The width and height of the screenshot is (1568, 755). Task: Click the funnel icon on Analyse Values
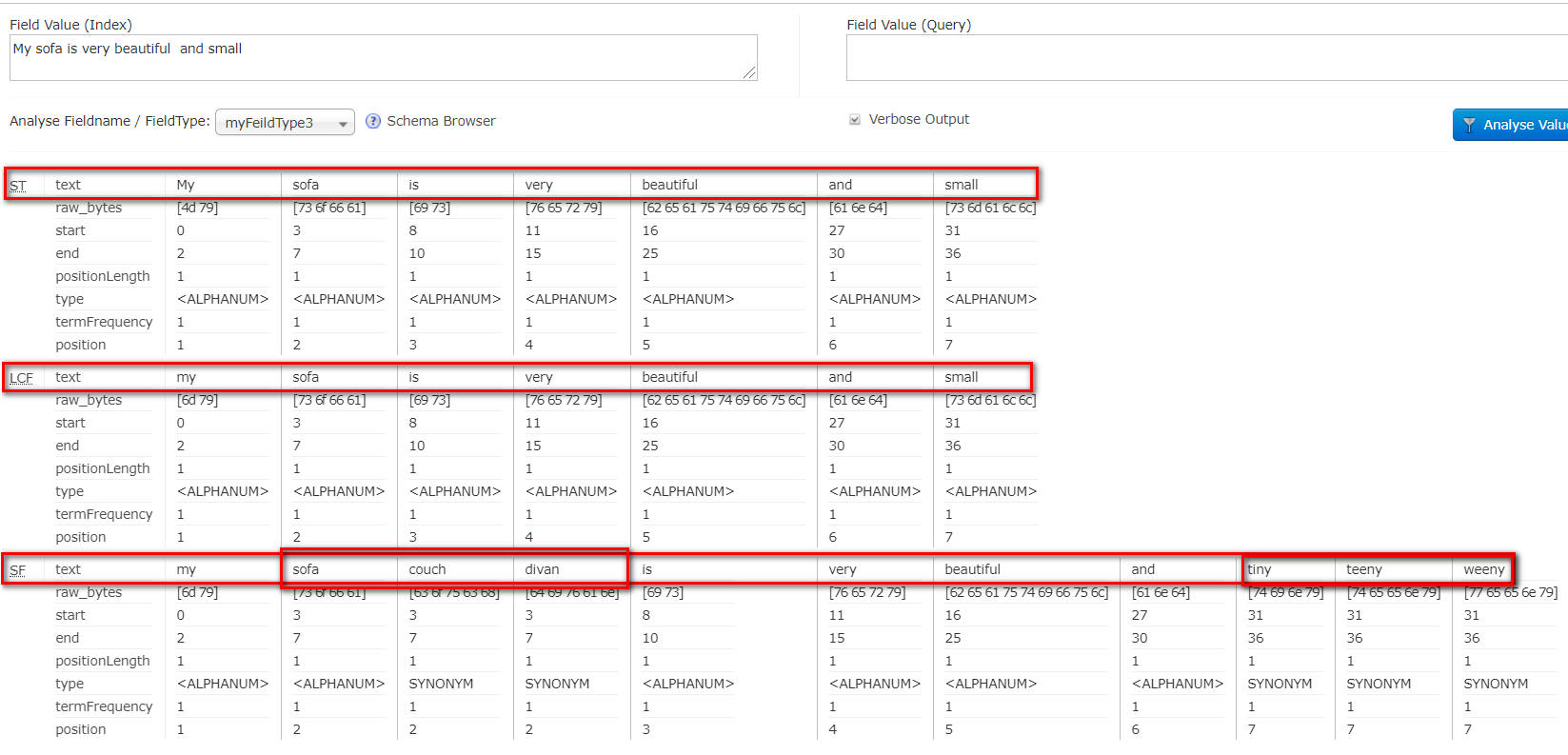(x=1469, y=125)
